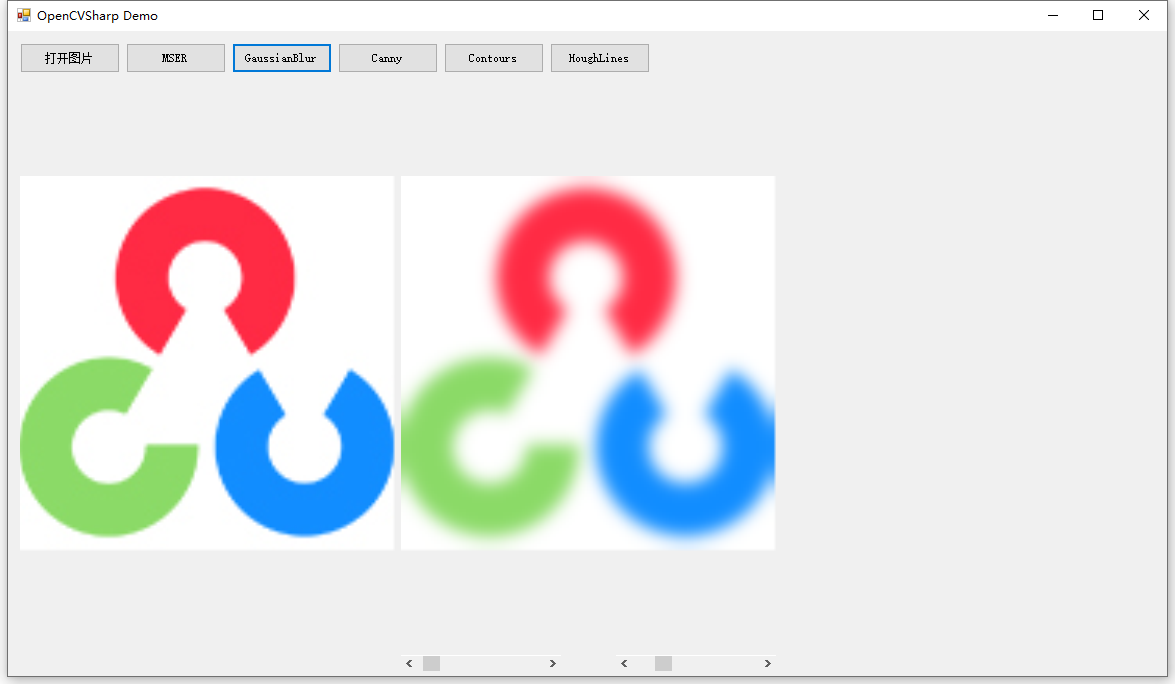Select the Contours button
1175x684 pixels.
[x=494, y=58]
